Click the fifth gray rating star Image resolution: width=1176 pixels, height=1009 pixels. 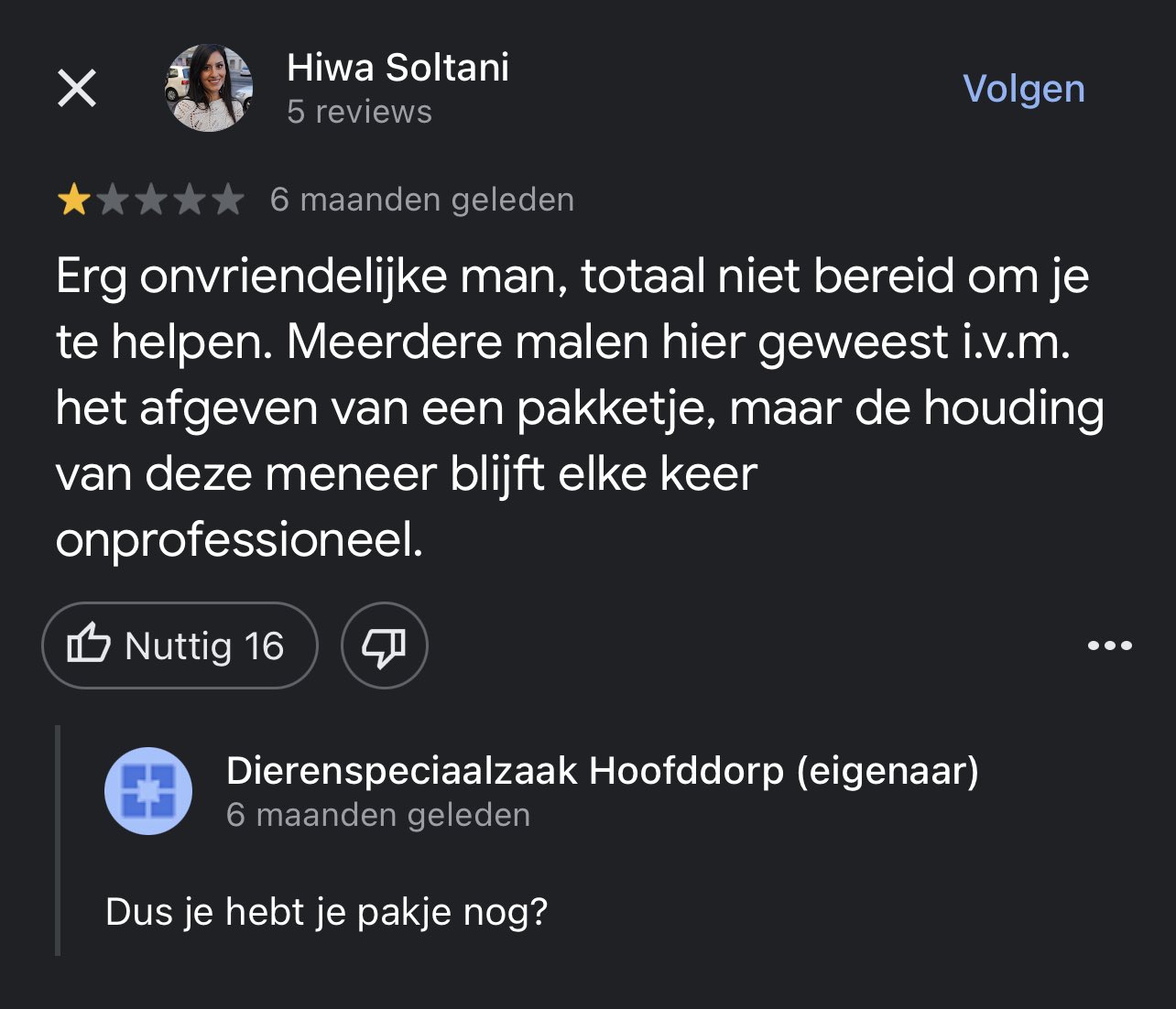pyautogui.click(x=227, y=200)
